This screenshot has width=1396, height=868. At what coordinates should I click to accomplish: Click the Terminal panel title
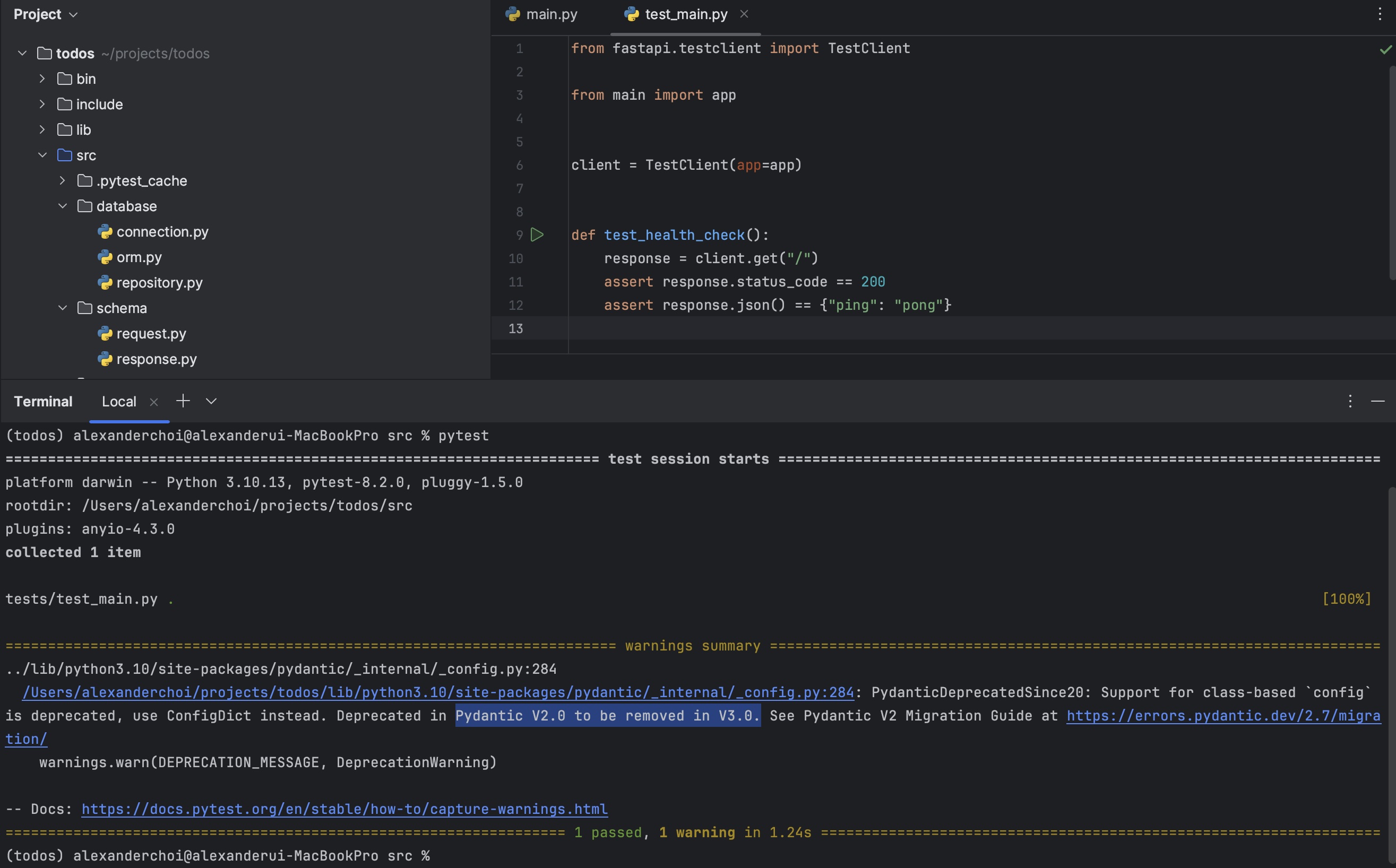coord(43,401)
